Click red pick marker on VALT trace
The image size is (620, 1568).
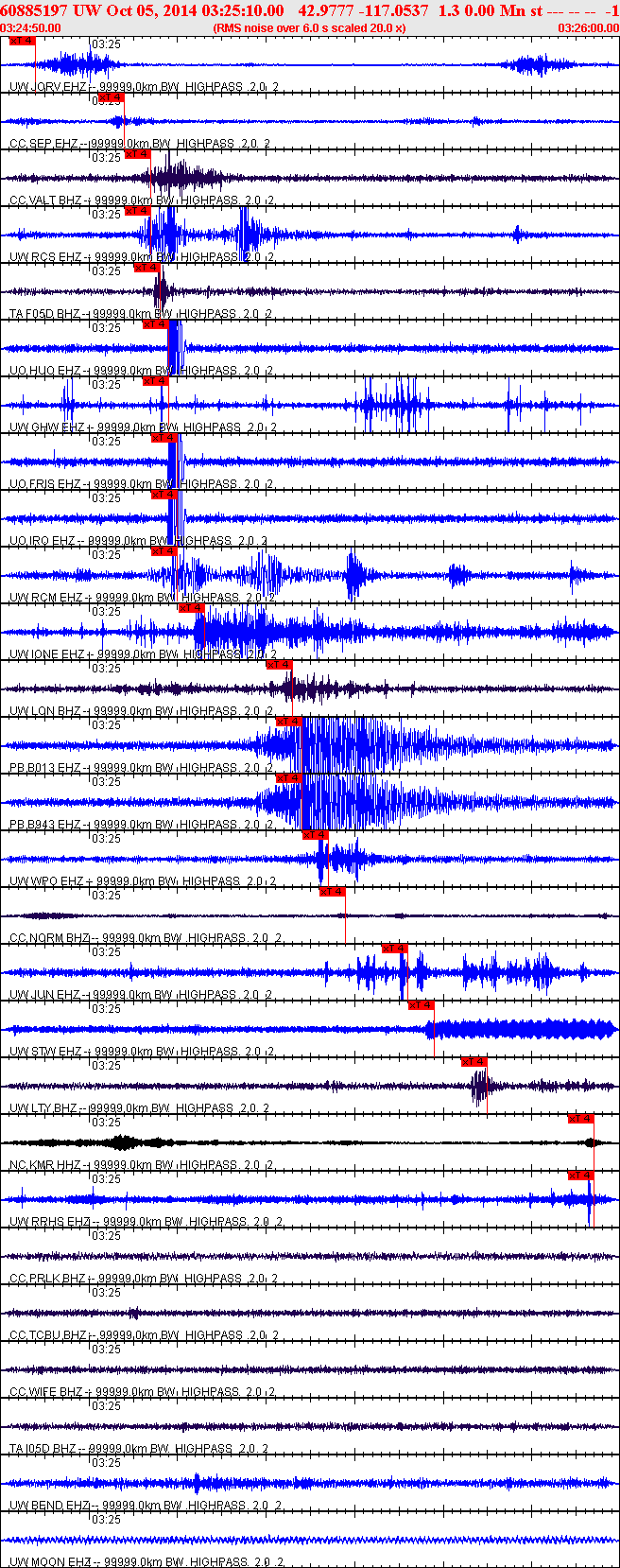tap(137, 154)
